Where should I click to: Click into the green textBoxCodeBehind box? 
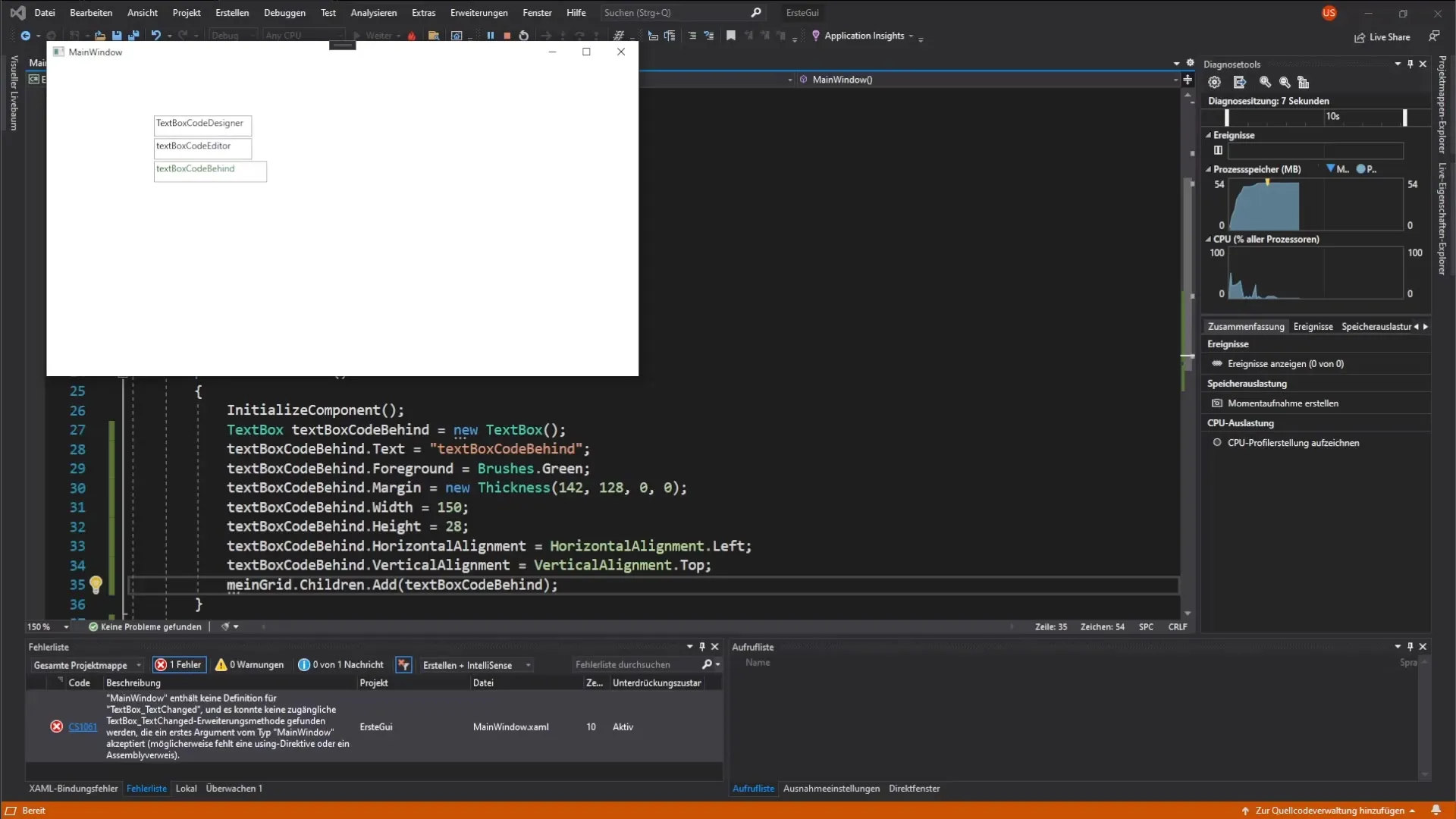[210, 171]
